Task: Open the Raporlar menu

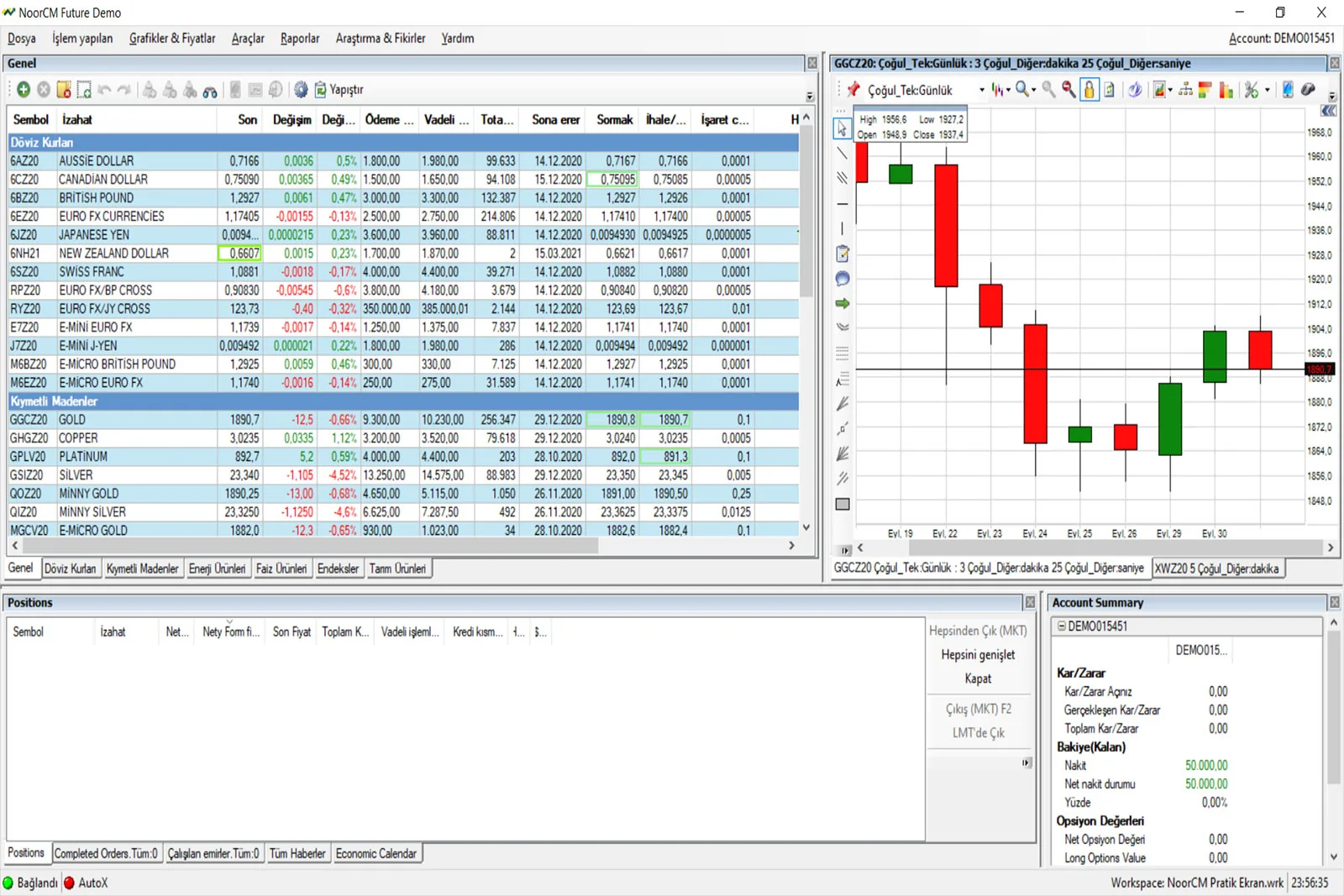Action: [x=299, y=39]
